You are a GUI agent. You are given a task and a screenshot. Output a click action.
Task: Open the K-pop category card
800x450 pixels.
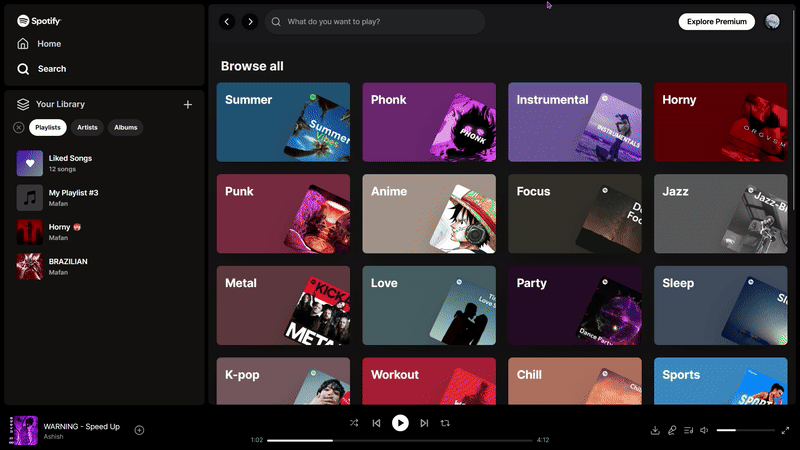[x=283, y=381]
